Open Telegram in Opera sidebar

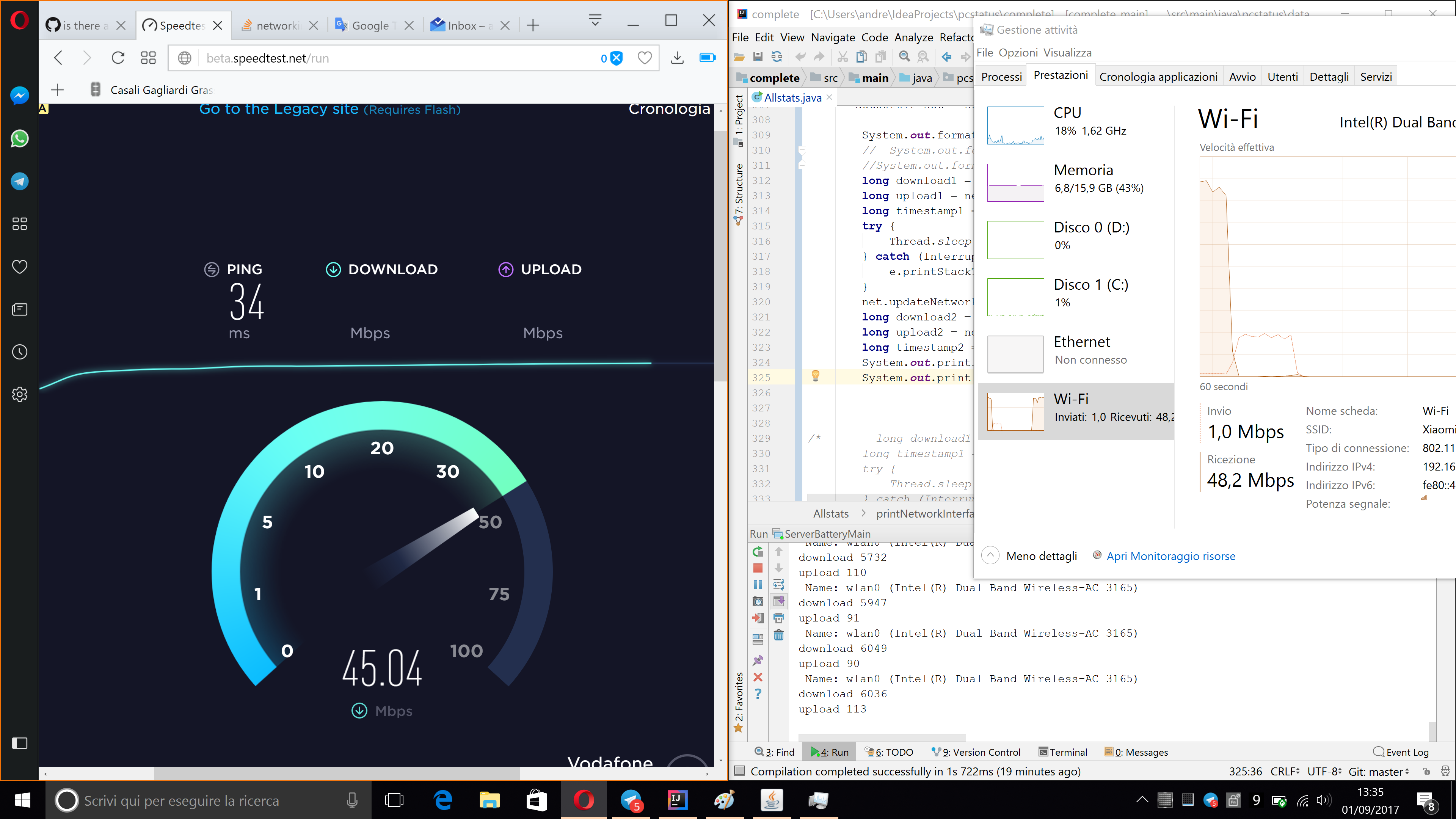point(20,182)
